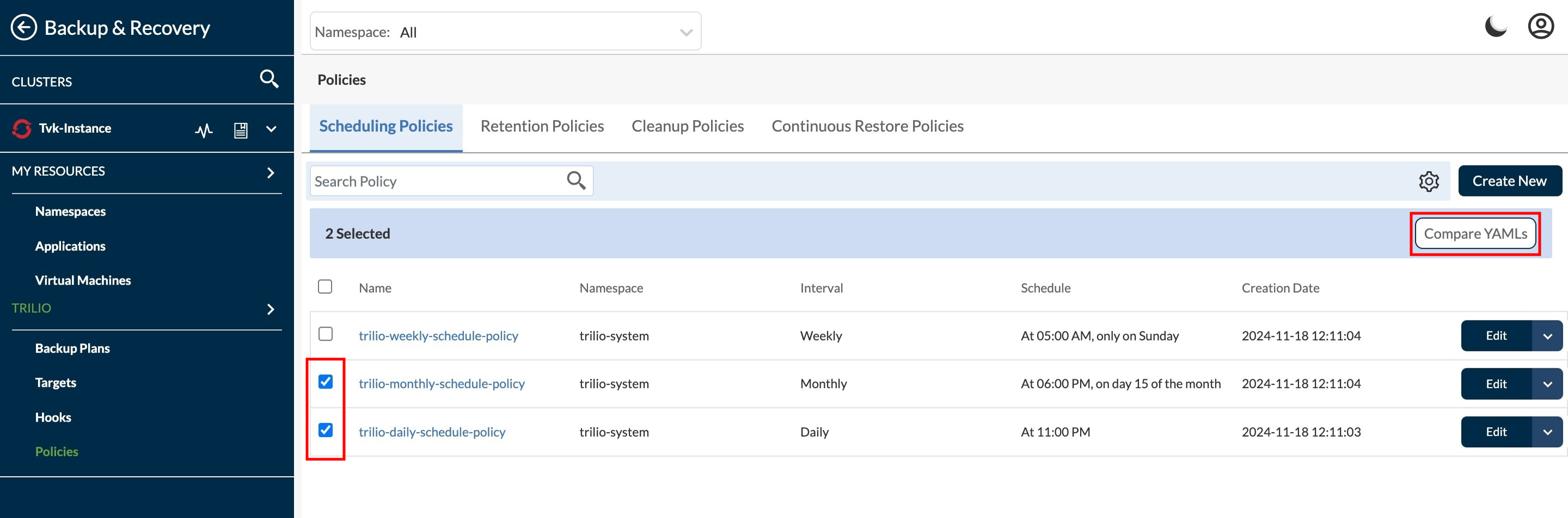The height and width of the screenshot is (518, 1568).
Task: Uncheck the trilio-monthly-schedule-policy checkbox
Action: click(326, 382)
